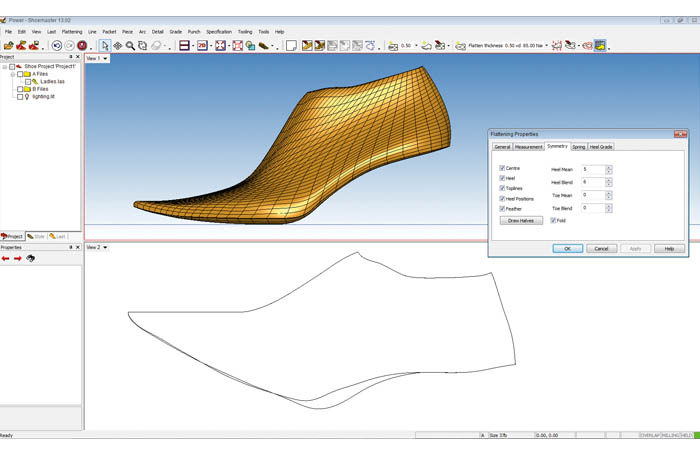Toggle the Toplines checkbox
Image resolution: width=700 pixels, height=455 pixels.
click(502, 188)
